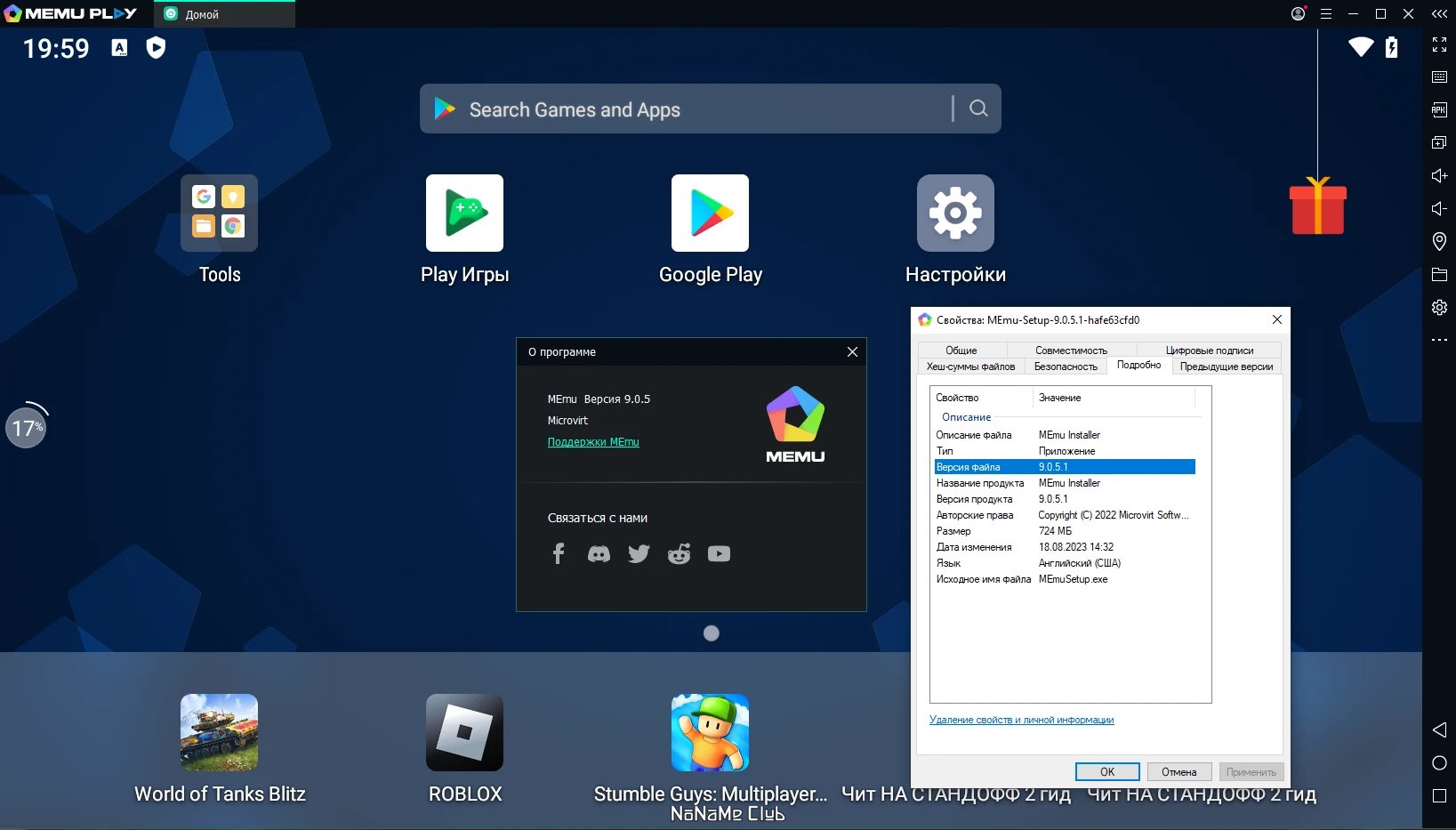Viewport: 1456px width, 830px height.
Task: Collapse the sidebar with the triple chevron
Action: pyautogui.click(x=1439, y=13)
